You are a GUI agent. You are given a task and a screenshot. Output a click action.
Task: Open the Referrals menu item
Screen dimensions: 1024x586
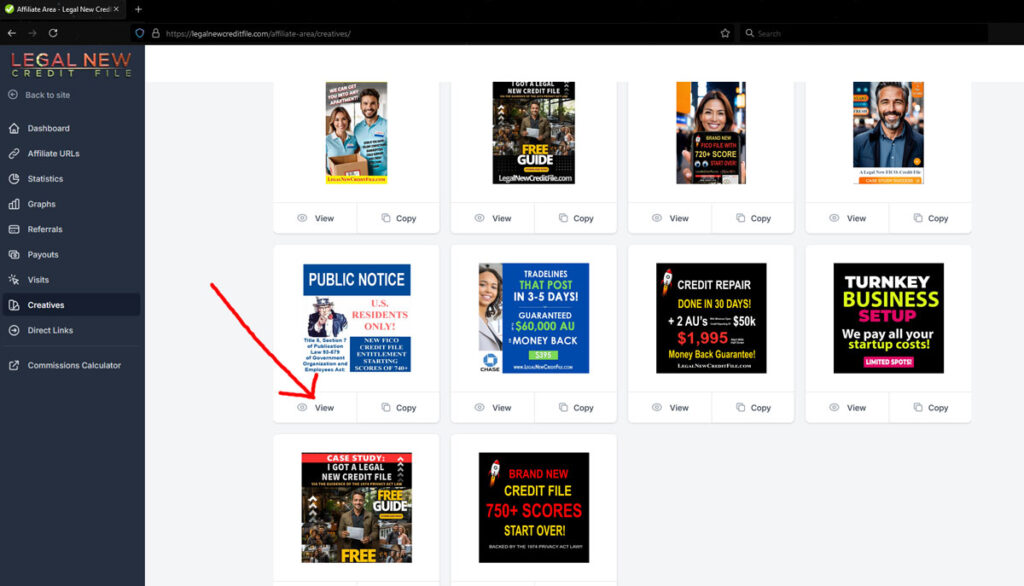45,229
